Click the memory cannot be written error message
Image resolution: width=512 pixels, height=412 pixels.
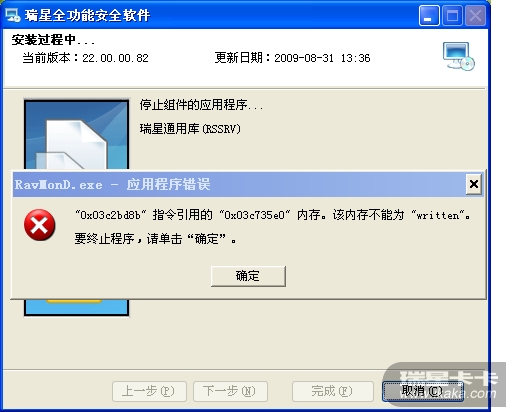pos(273,215)
